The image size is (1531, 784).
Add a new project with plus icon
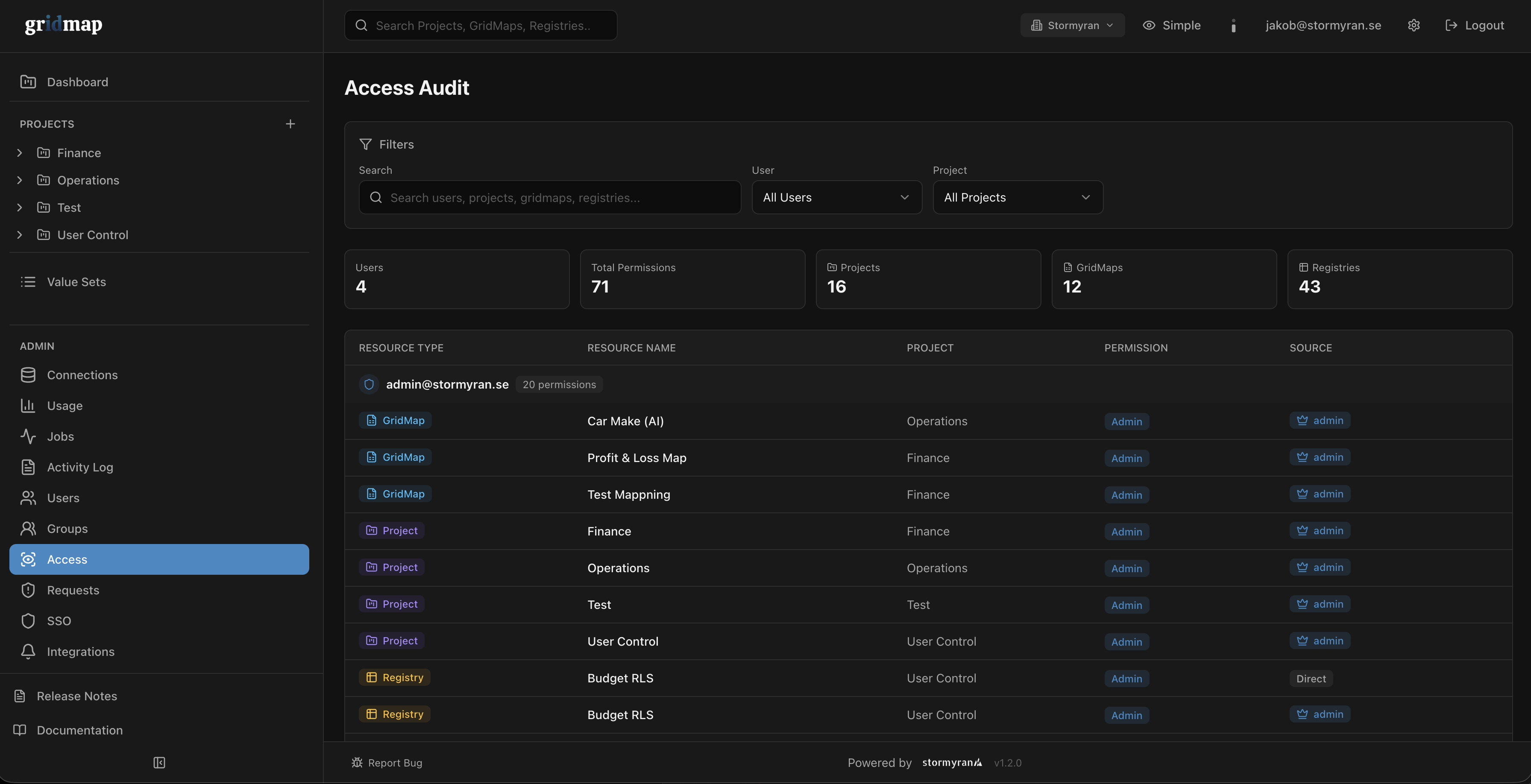point(290,123)
